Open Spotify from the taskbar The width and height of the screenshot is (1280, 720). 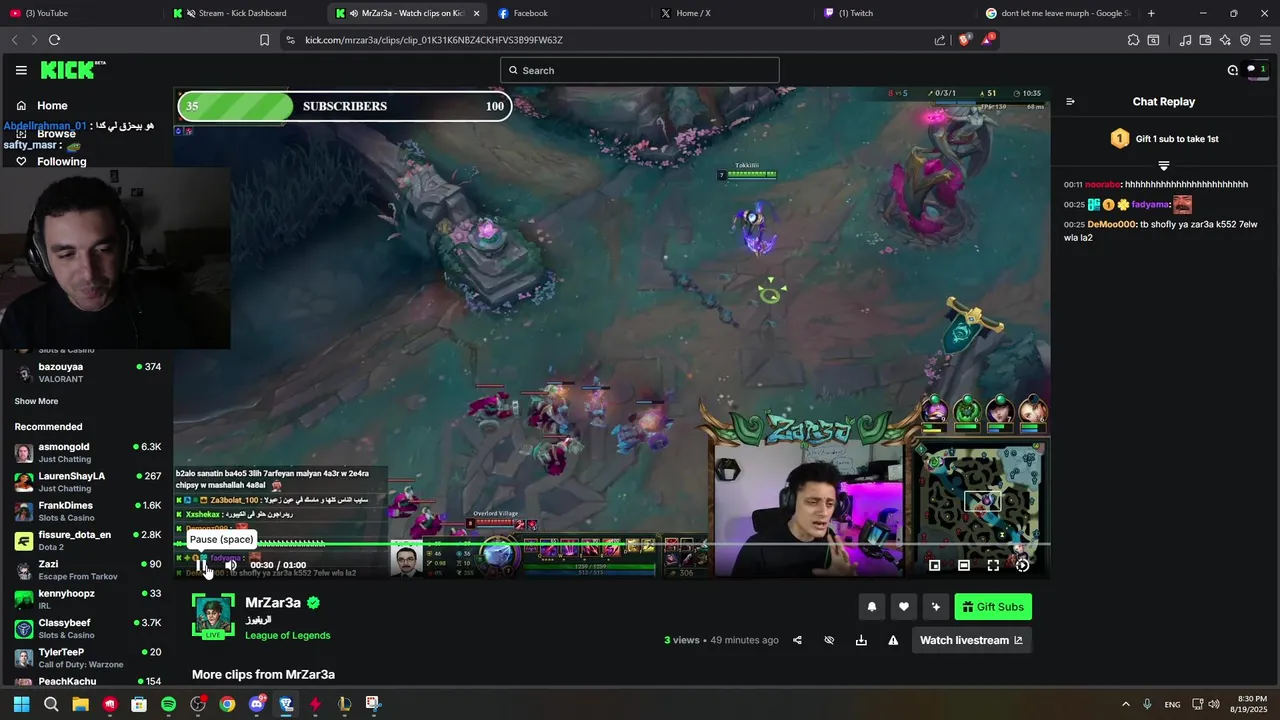click(x=168, y=704)
